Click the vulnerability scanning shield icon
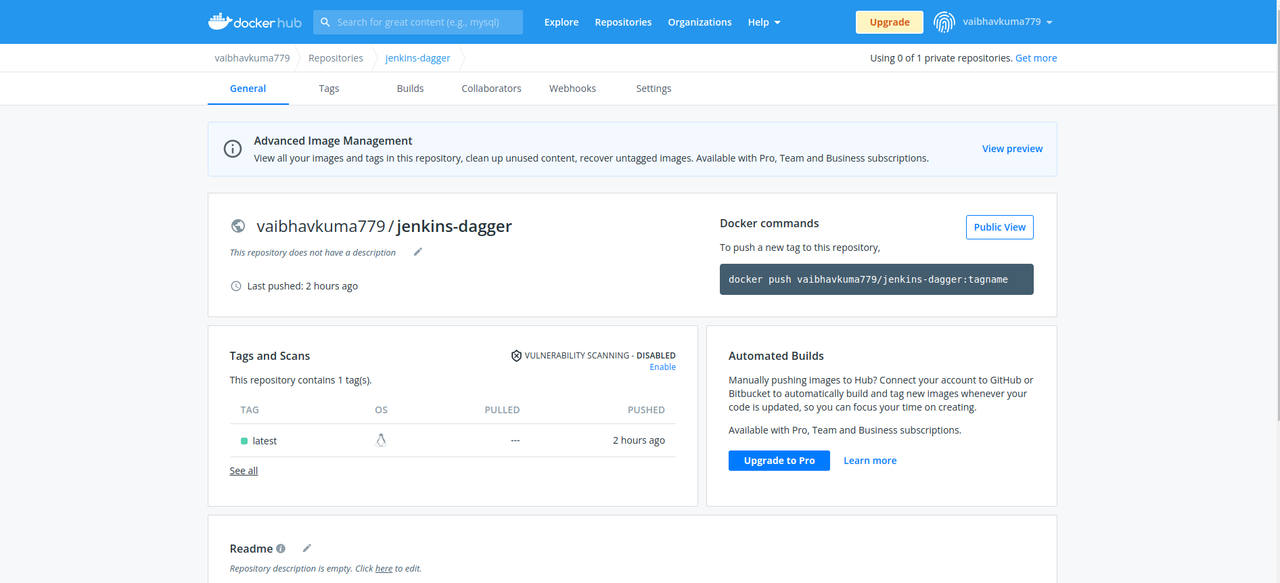 516,355
